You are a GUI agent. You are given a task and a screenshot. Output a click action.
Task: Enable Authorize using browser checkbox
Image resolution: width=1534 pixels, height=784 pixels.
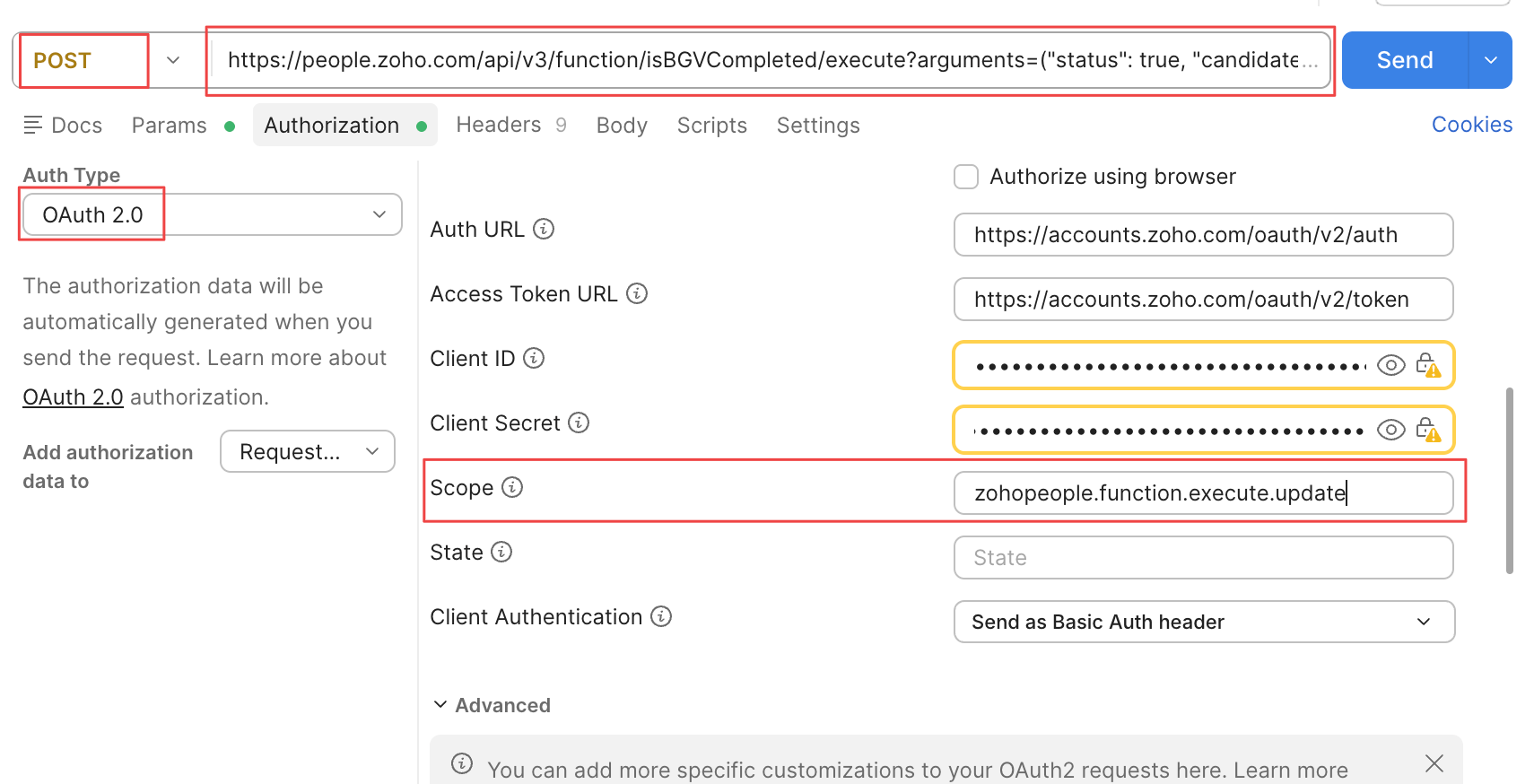966,177
